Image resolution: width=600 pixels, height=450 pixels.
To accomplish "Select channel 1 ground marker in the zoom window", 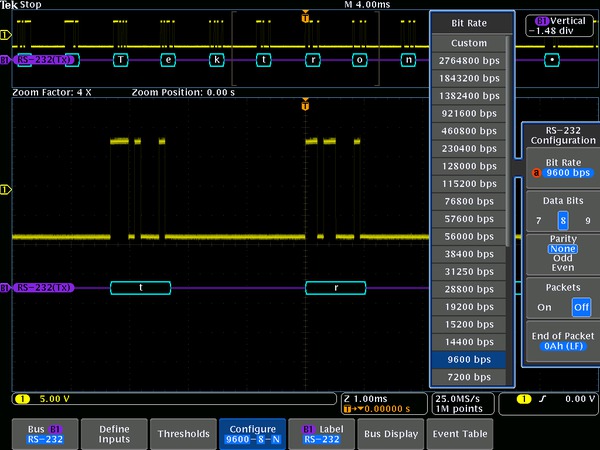I will click(x=6, y=188).
